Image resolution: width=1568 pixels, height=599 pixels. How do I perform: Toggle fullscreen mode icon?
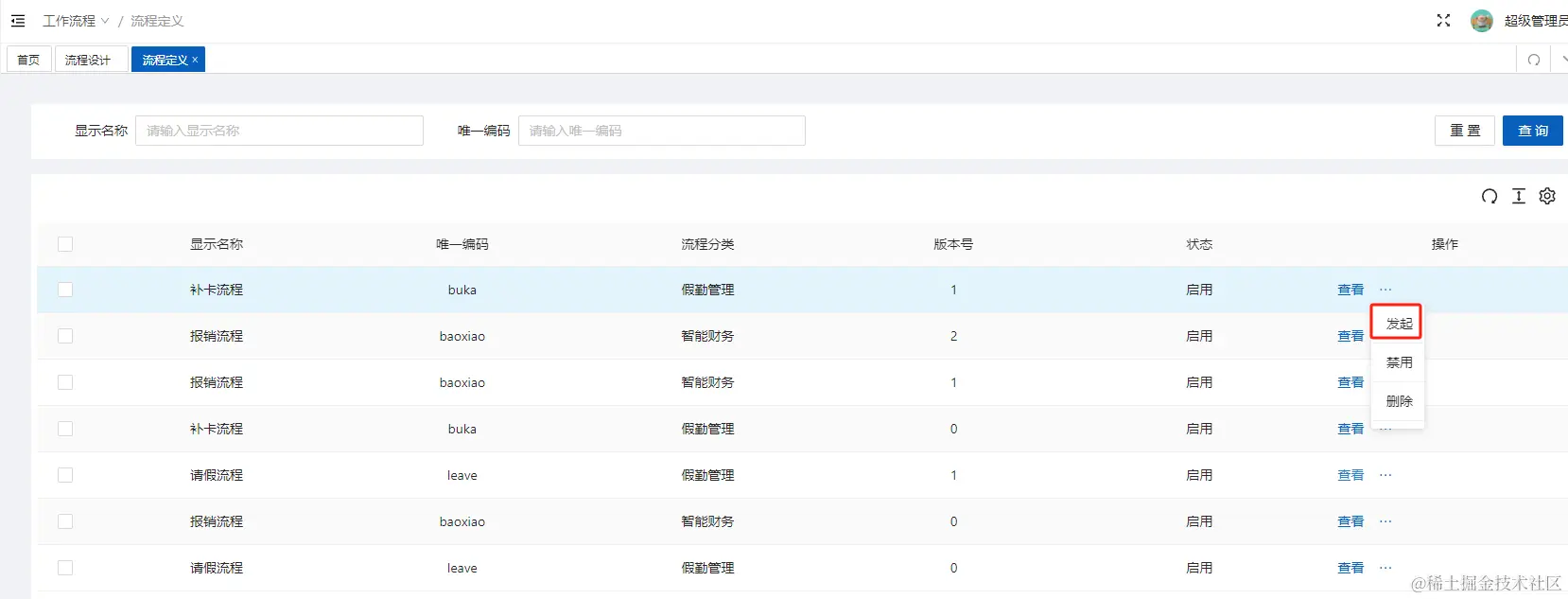tap(1443, 21)
